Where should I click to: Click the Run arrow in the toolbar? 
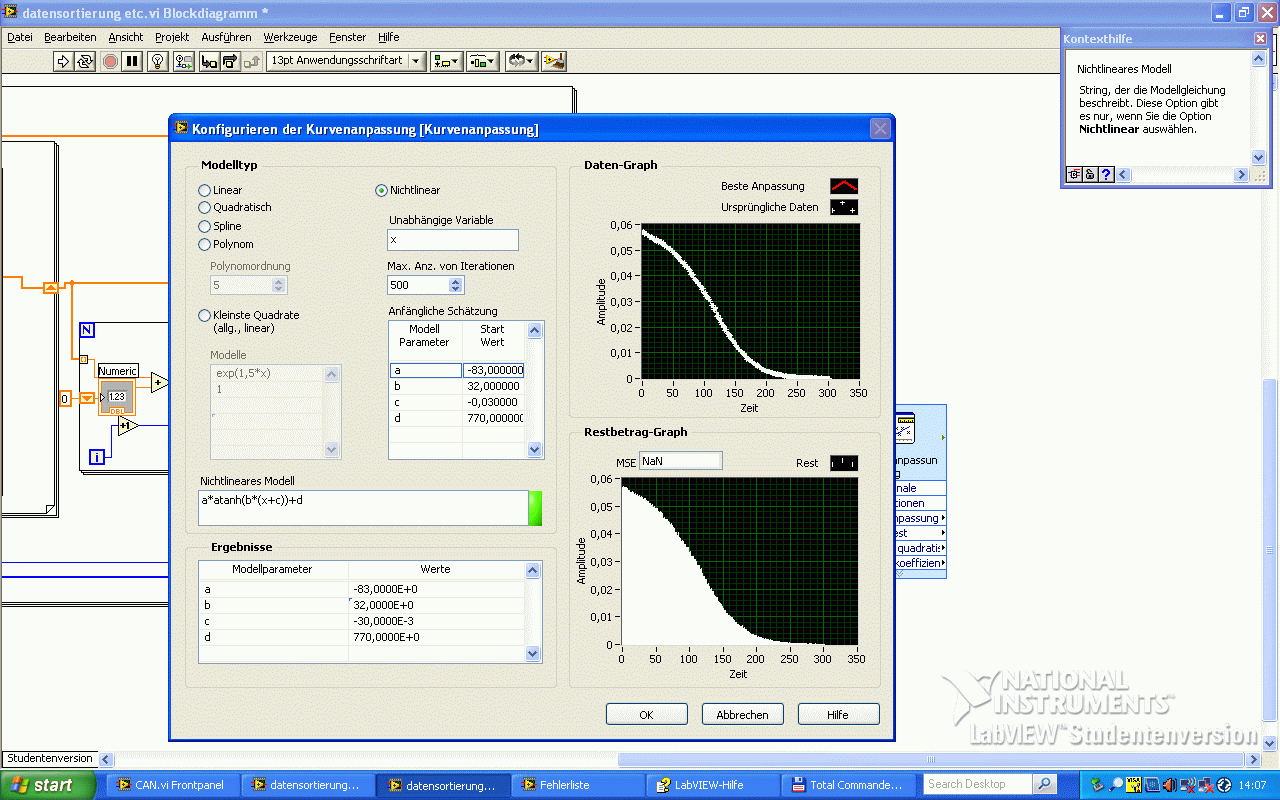click(x=64, y=61)
